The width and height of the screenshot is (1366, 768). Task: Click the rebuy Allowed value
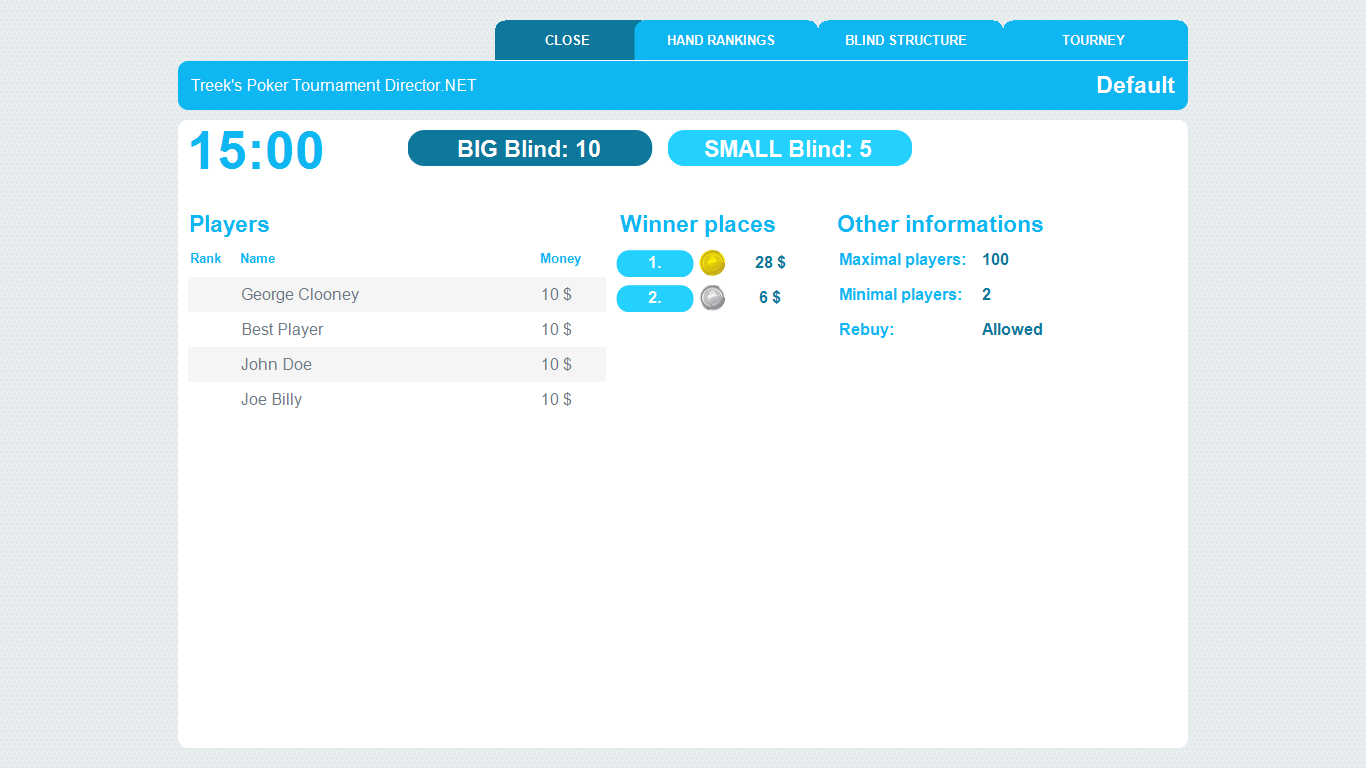[1012, 329]
